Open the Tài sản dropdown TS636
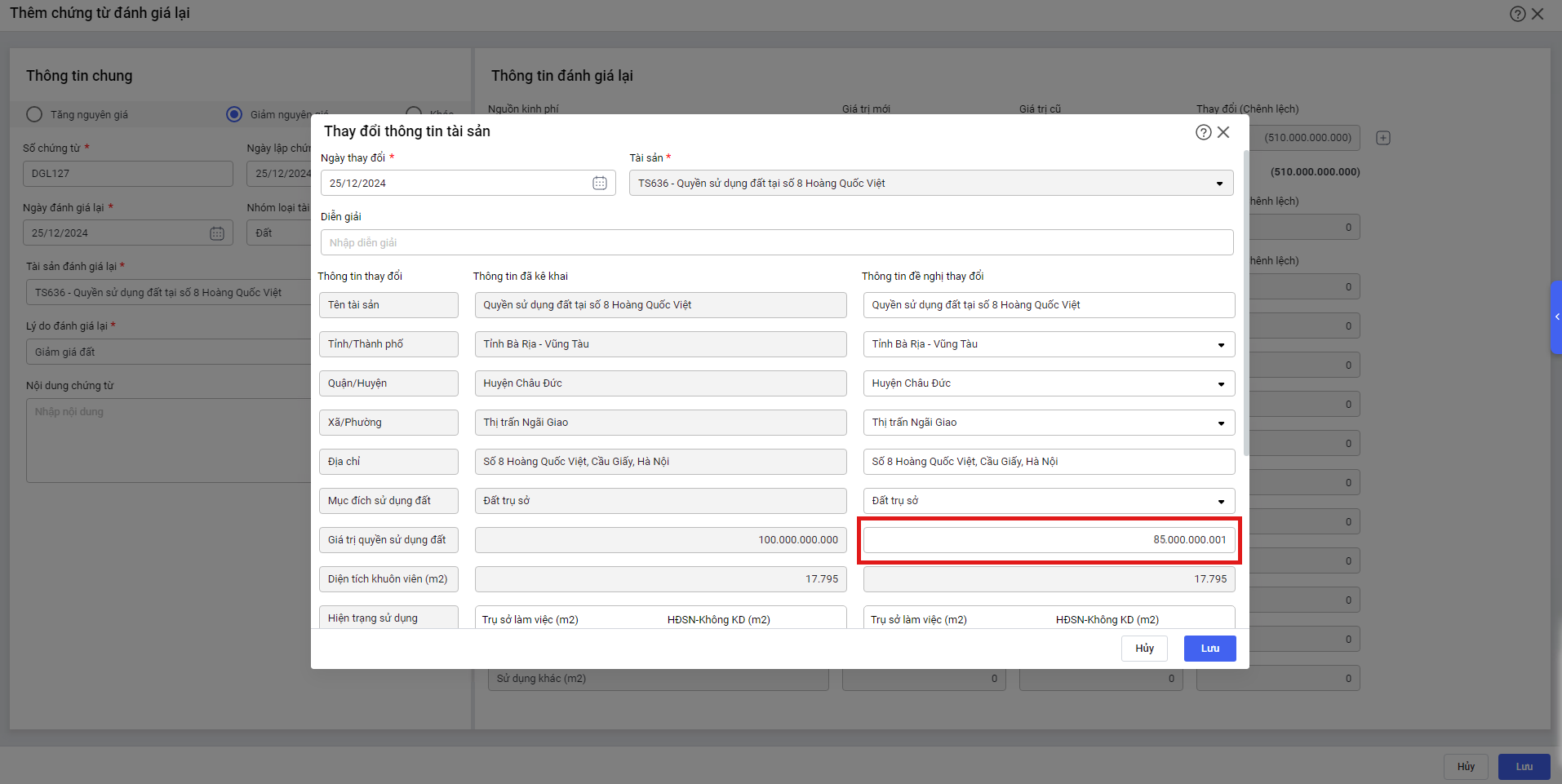 [x=930, y=184]
